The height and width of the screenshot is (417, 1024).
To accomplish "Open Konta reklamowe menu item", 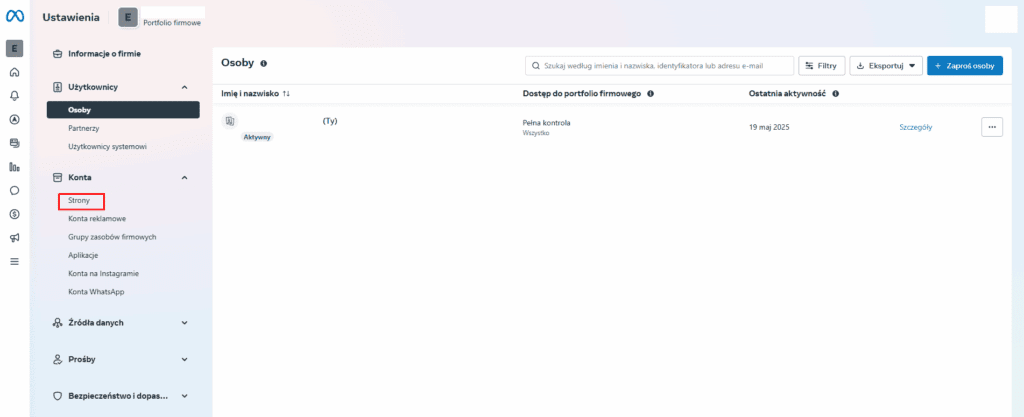I will (97, 219).
